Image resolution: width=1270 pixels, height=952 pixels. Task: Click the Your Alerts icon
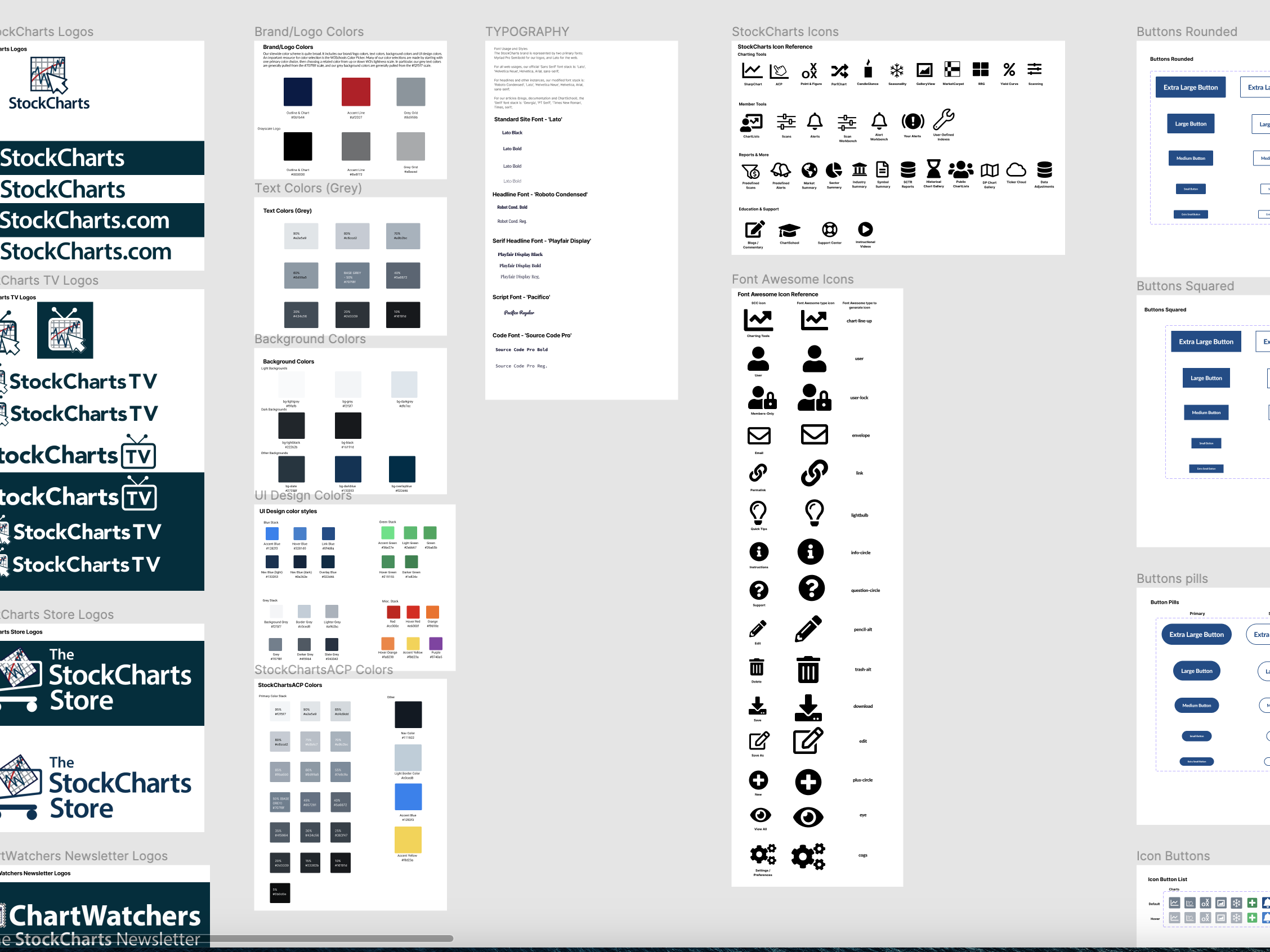click(x=913, y=122)
